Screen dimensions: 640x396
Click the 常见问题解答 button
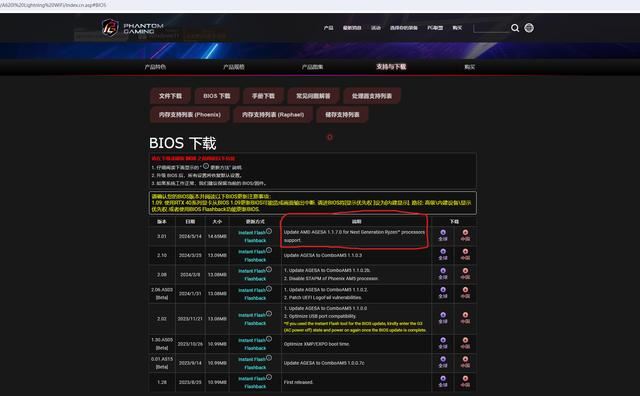tap(313, 96)
